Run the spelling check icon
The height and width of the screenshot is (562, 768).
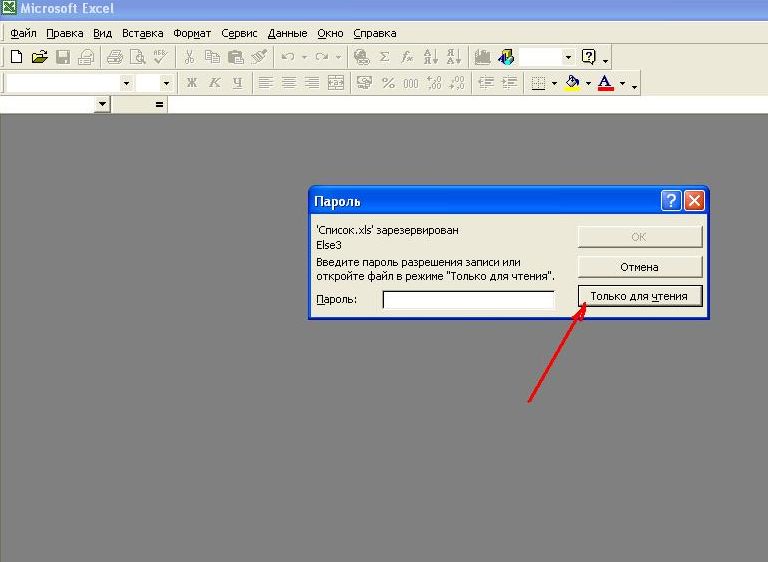(161, 57)
